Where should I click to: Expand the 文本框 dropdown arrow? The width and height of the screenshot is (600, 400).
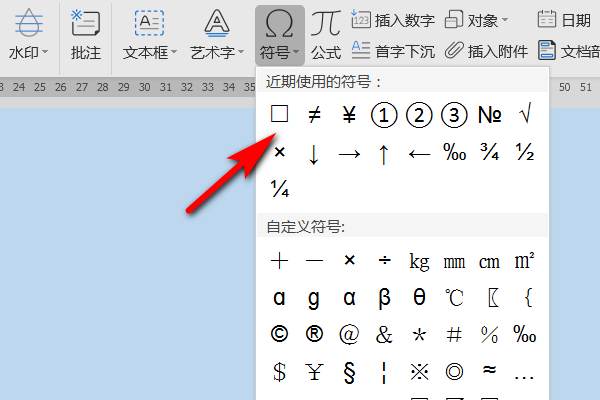coord(174,51)
